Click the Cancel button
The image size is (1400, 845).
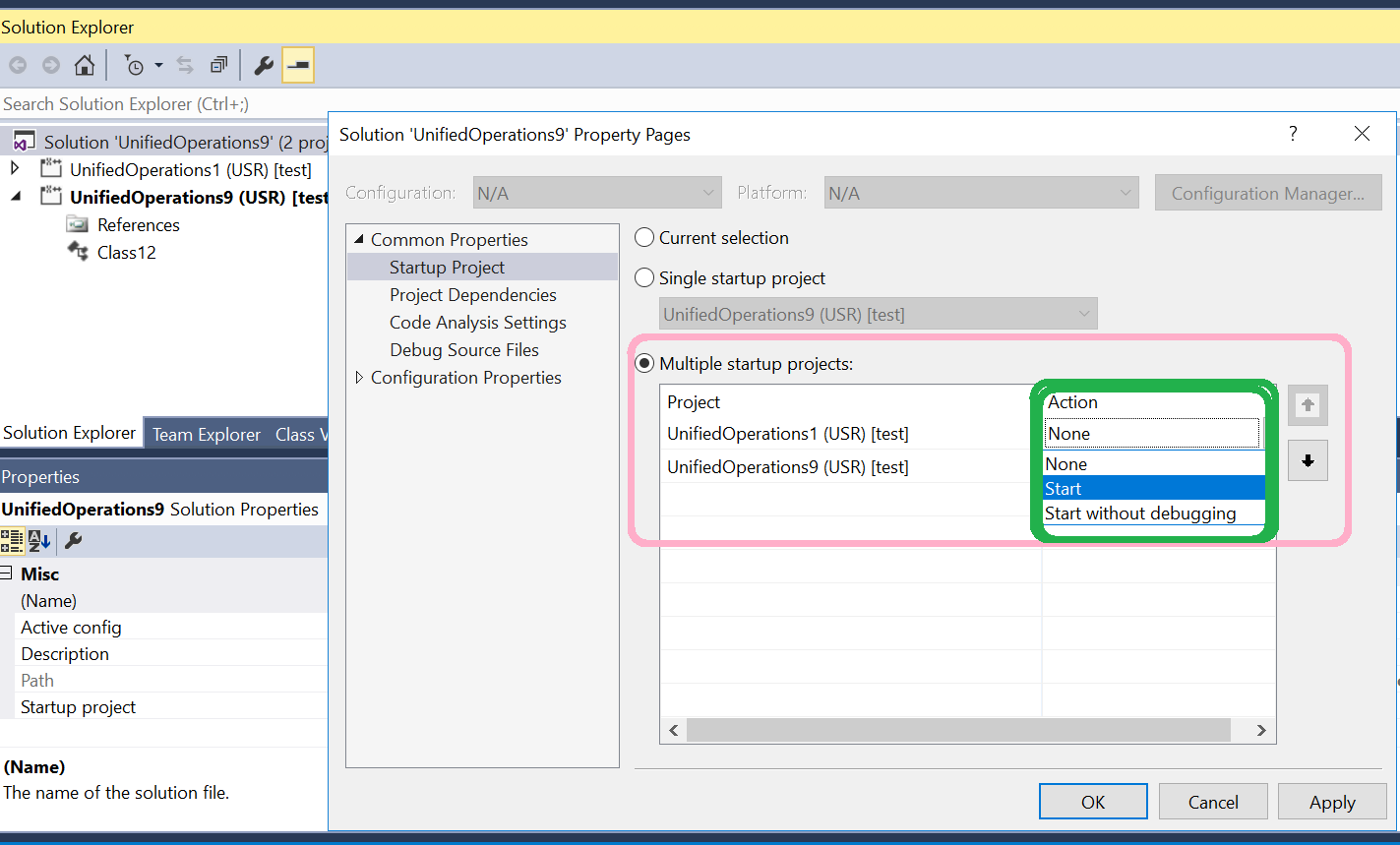tap(1213, 802)
